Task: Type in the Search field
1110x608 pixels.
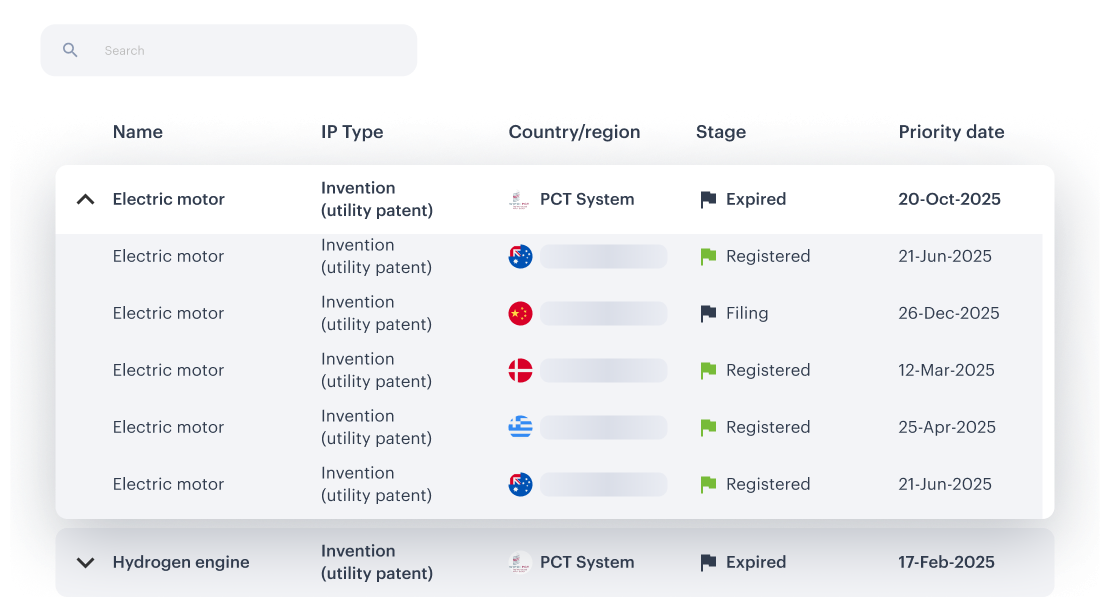Action: [x=250, y=50]
